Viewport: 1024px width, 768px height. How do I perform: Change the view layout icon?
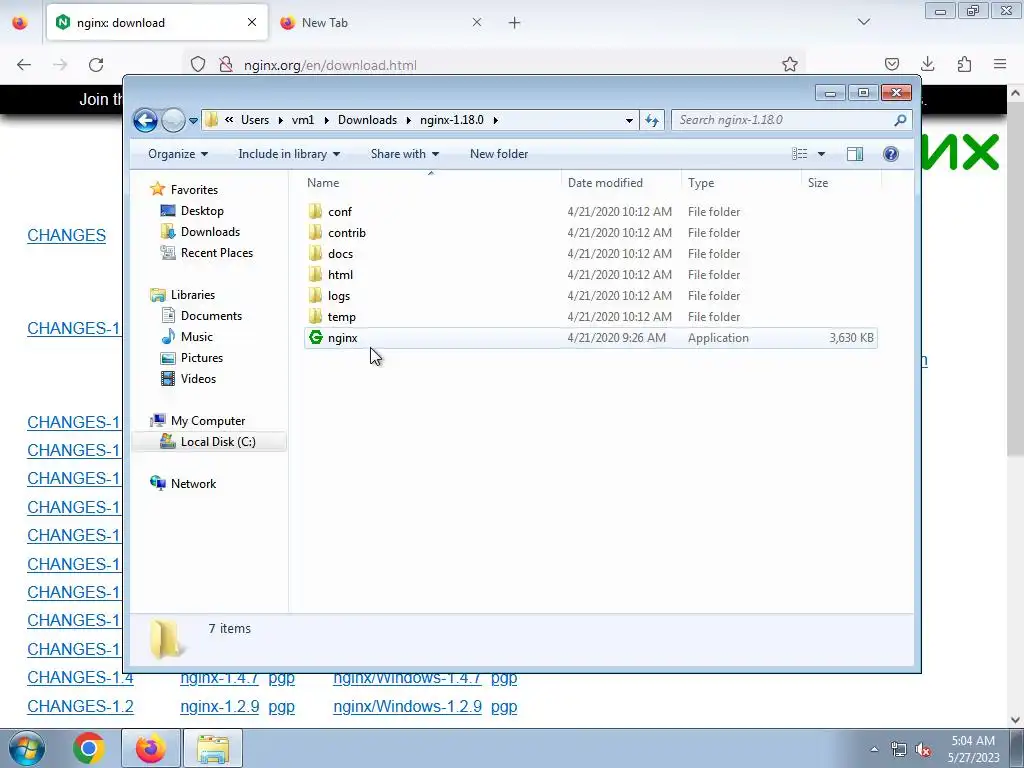pos(799,154)
